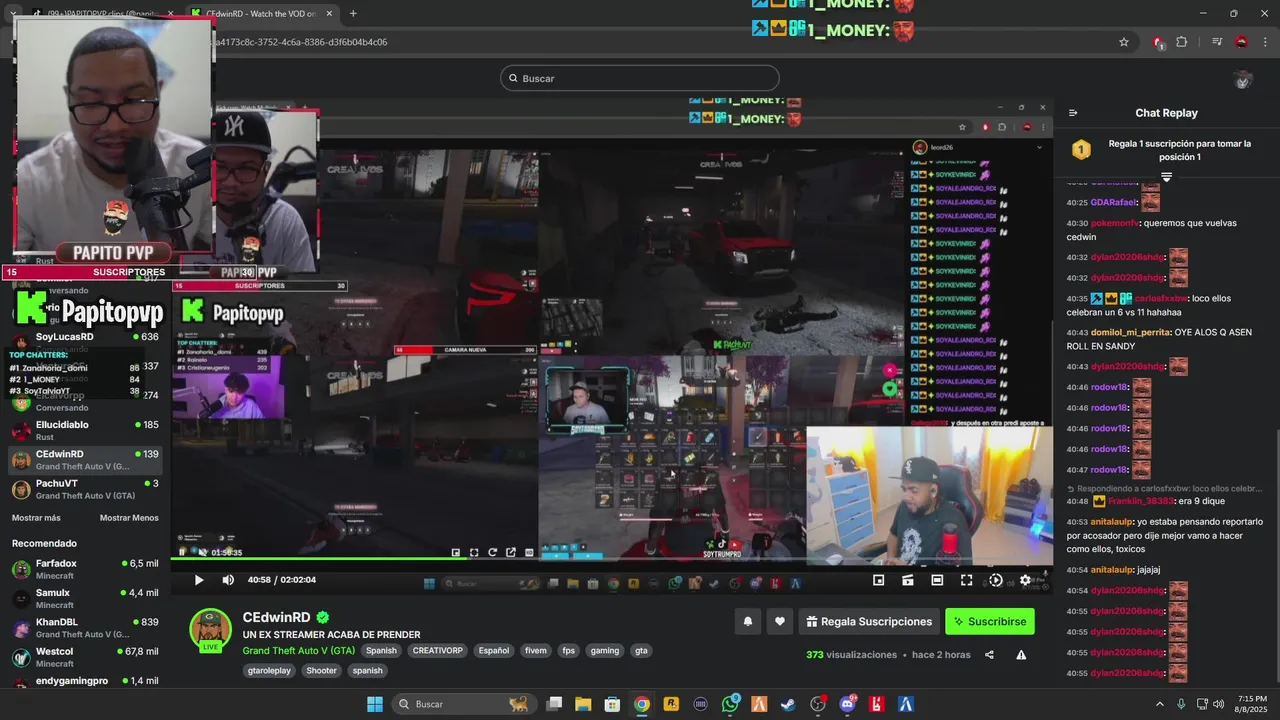Image resolution: width=1280 pixels, height=720 pixels.
Task: Open Chrome profile avatar in toolbar
Action: point(1241,42)
